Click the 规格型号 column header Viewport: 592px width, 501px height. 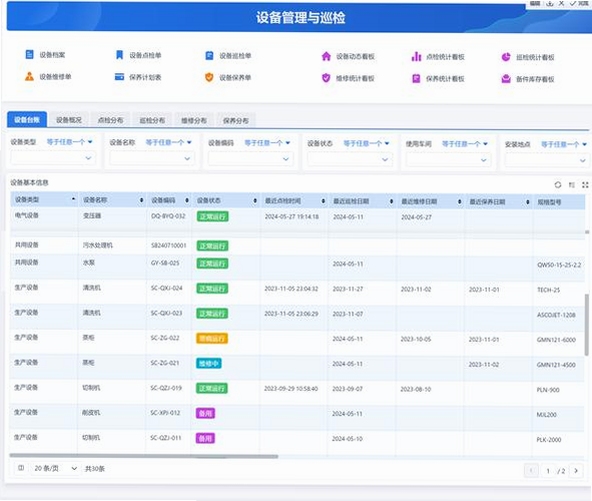click(559, 202)
